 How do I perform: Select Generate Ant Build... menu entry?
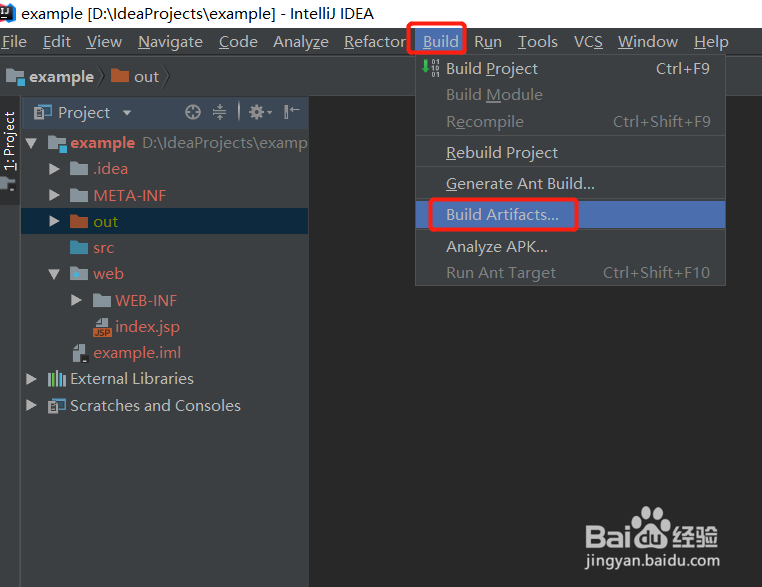571,184
